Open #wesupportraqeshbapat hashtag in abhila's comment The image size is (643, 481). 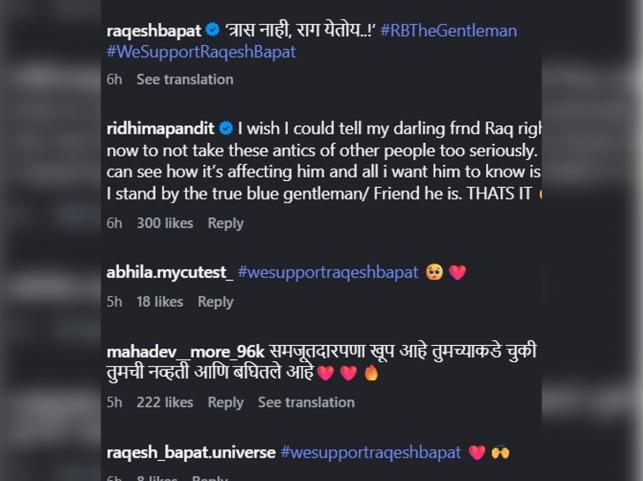328,272
